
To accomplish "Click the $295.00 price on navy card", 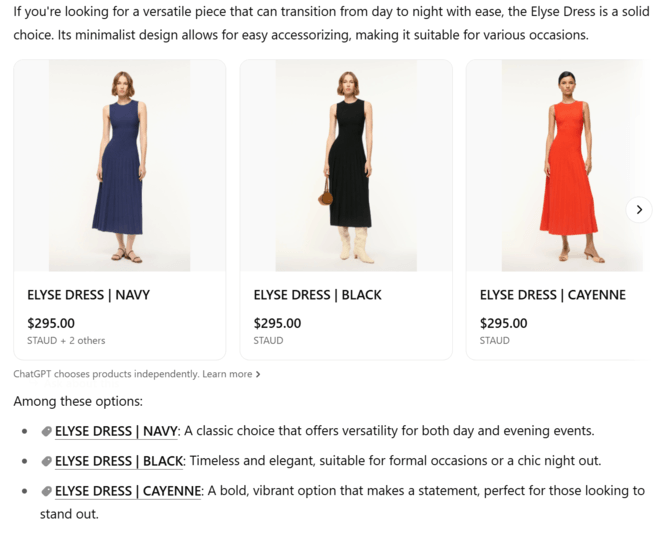I will 51,323.
